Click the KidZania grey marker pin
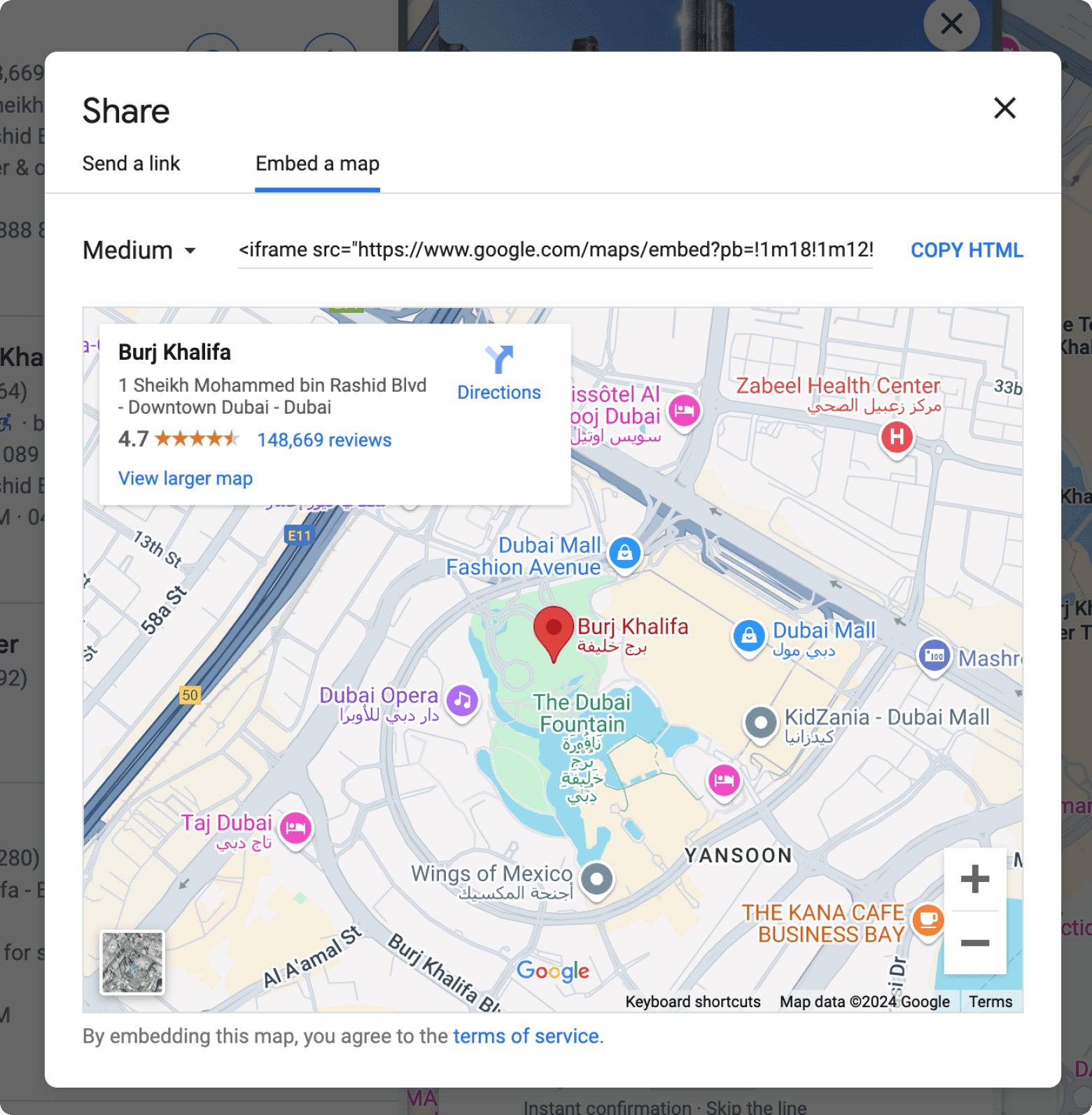1092x1115 pixels. point(761,723)
